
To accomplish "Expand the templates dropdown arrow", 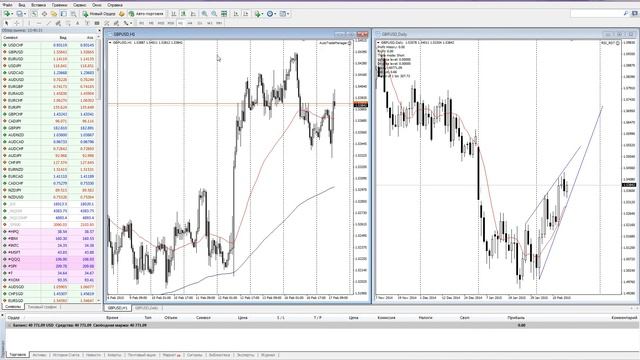I will [x=288, y=13].
